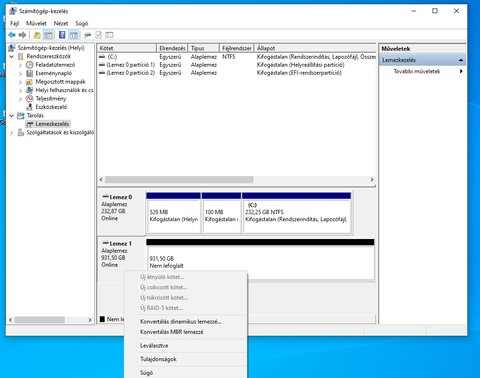This screenshot has height=378, width=480.
Task: Select Leválasztva in context menu
Action: click(154, 346)
